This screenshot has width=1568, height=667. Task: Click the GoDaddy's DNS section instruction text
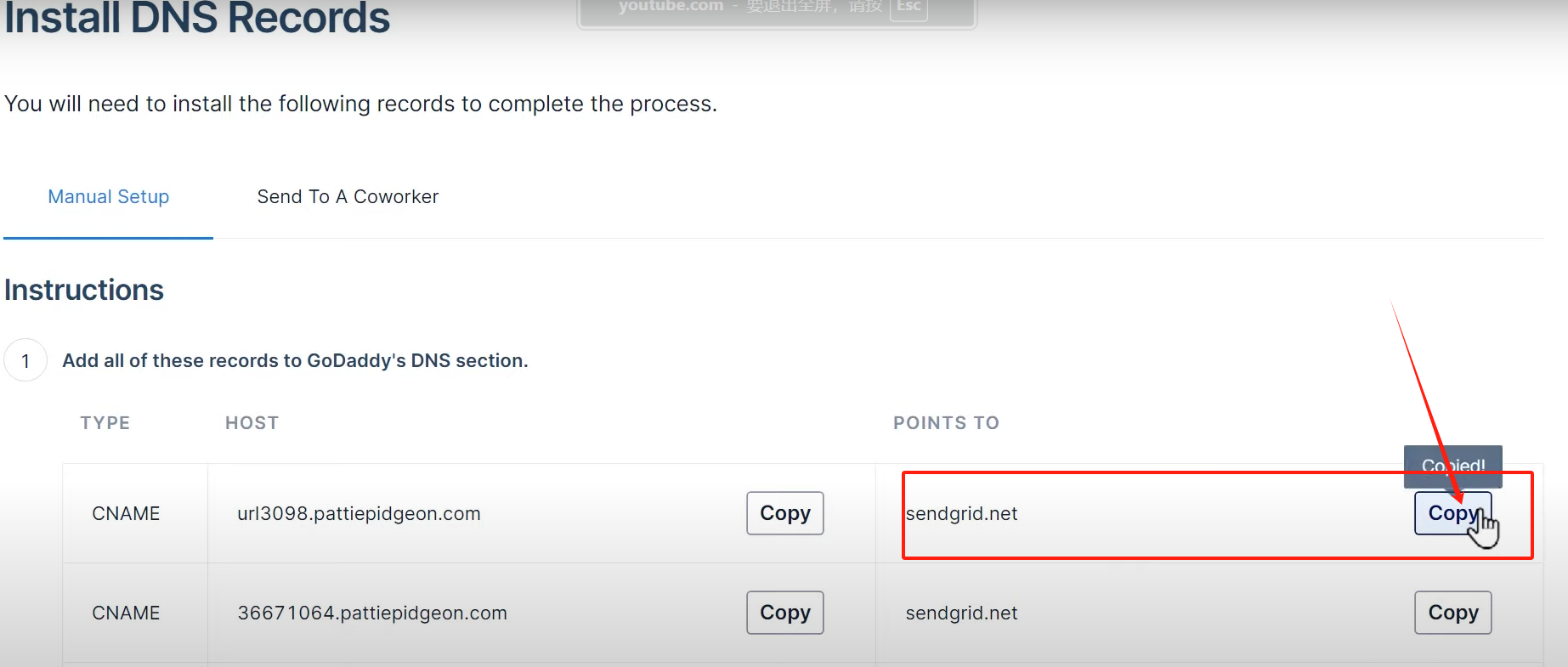tap(294, 360)
